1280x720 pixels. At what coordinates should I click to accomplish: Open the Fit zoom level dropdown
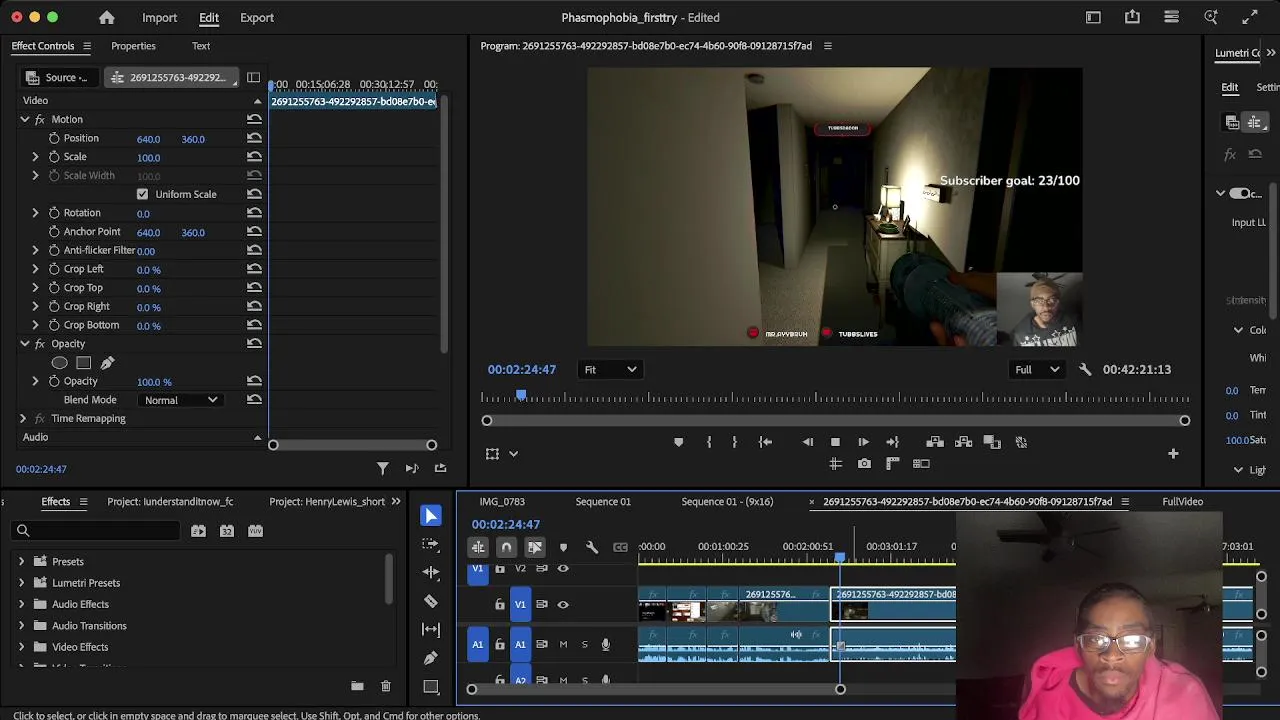[610, 370]
